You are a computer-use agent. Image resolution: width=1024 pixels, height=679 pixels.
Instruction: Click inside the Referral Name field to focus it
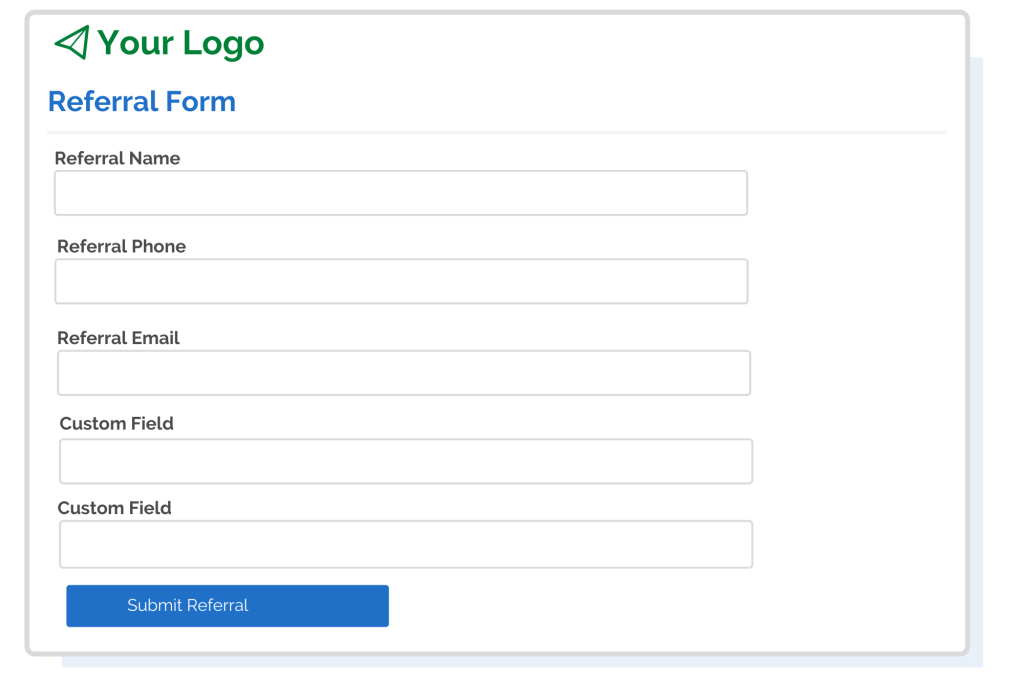(400, 192)
